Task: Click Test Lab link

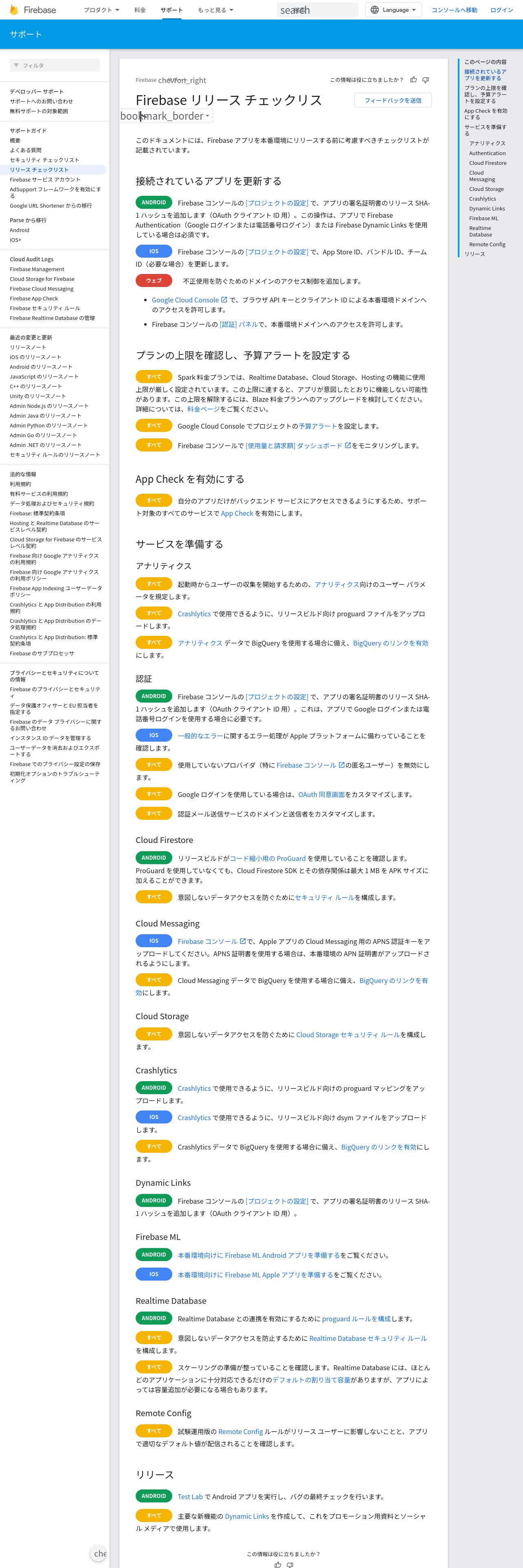Action: pyautogui.click(x=190, y=1497)
